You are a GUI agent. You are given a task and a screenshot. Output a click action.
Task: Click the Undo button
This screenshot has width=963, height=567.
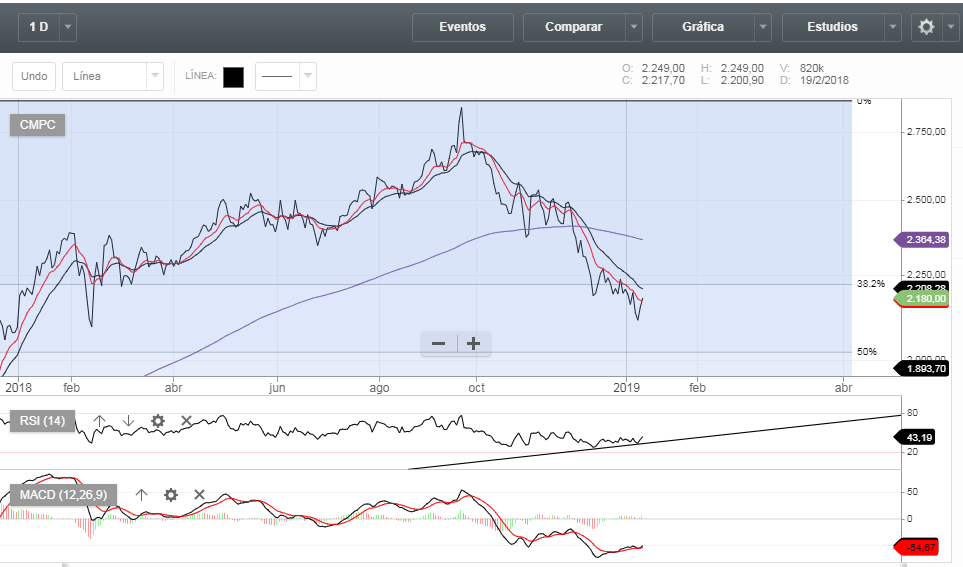pos(34,76)
